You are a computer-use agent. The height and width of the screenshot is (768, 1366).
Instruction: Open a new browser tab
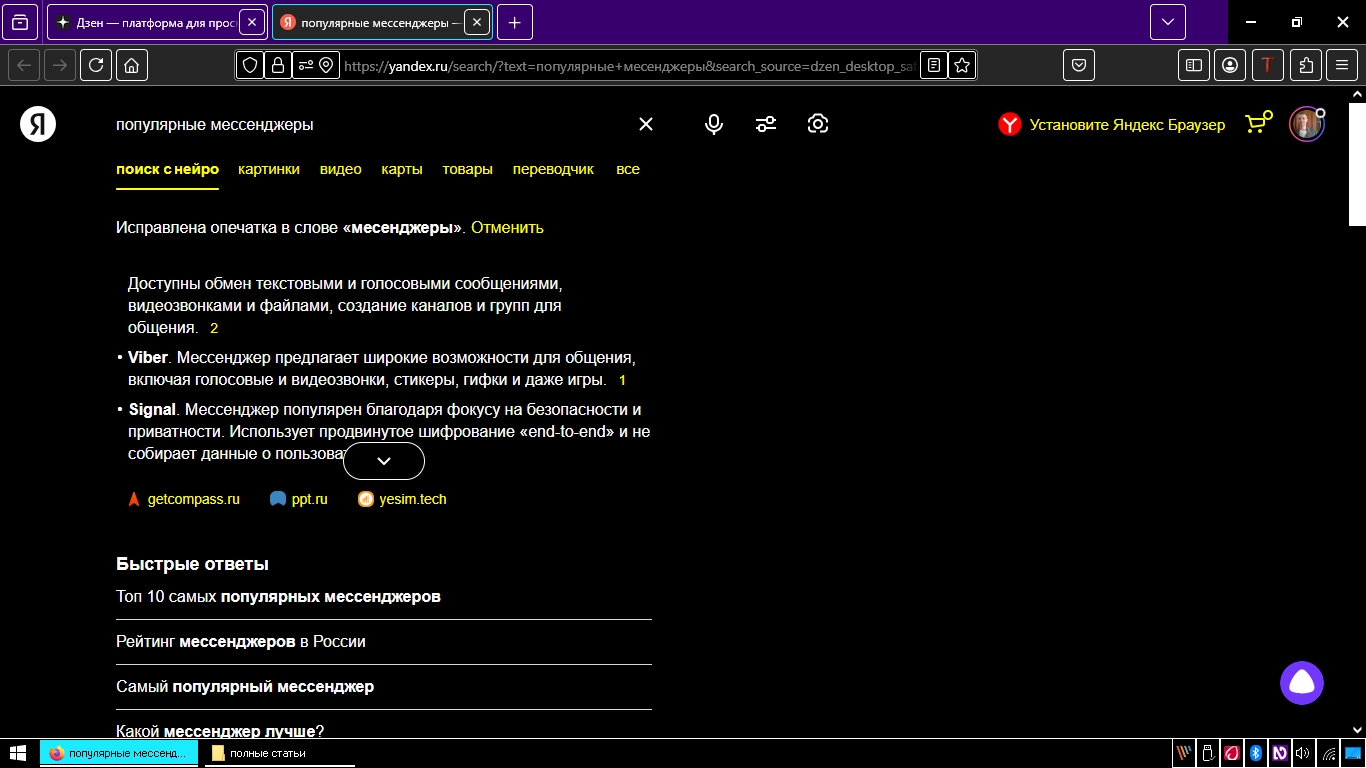click(515, 22)
